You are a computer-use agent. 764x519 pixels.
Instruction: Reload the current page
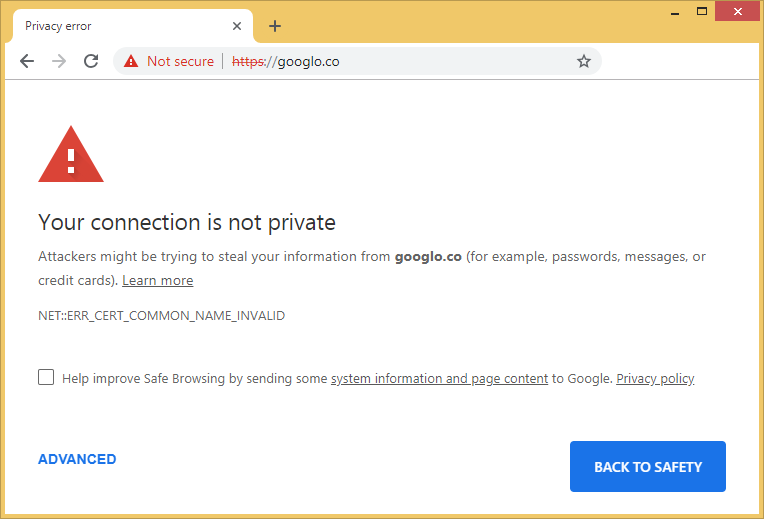[91, 61]
